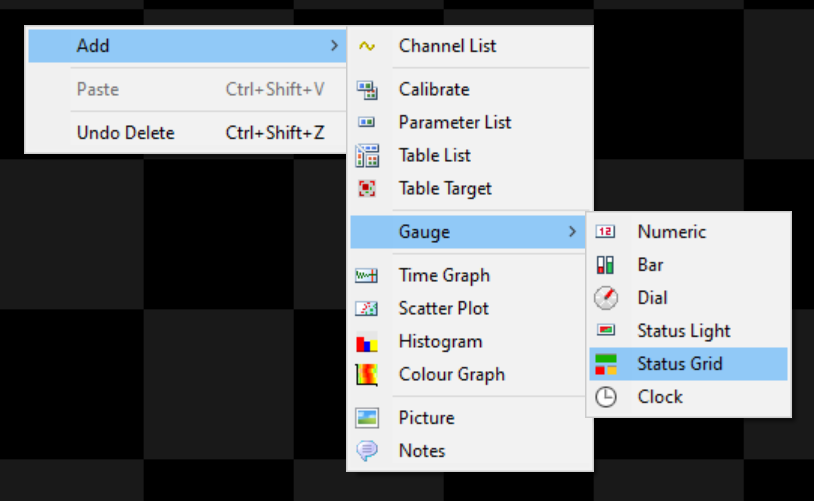Choose Status Light gauge option
The image size is (814, 501).
pyautogui.click(x=683, y=331)
